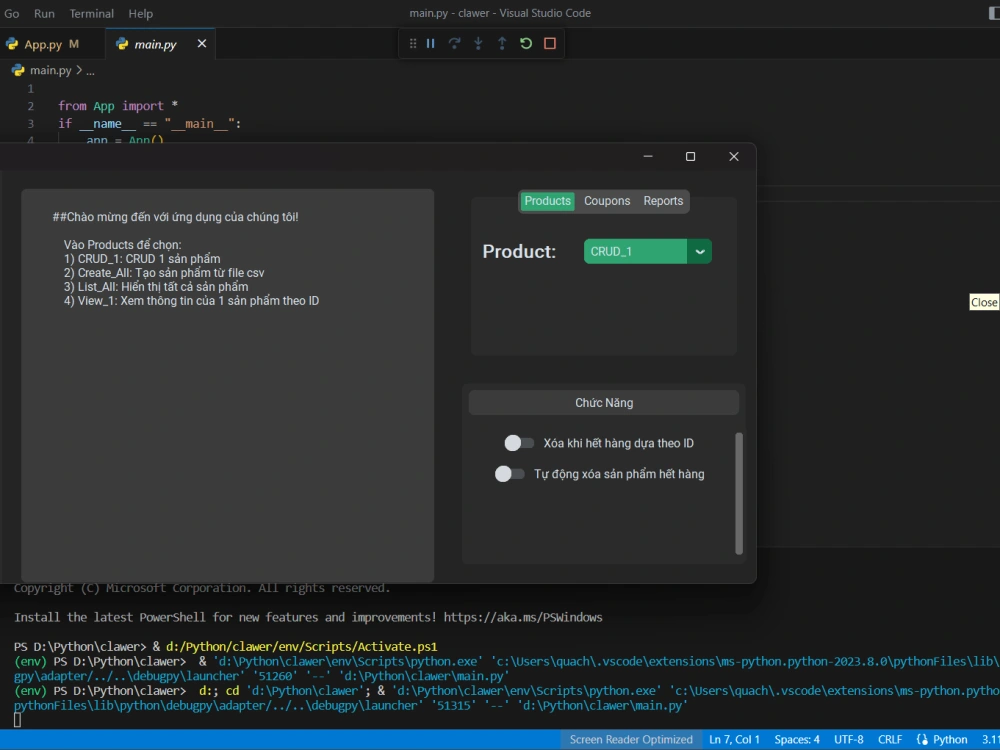Click the Python icon on App.py tab

click(12, 44)
